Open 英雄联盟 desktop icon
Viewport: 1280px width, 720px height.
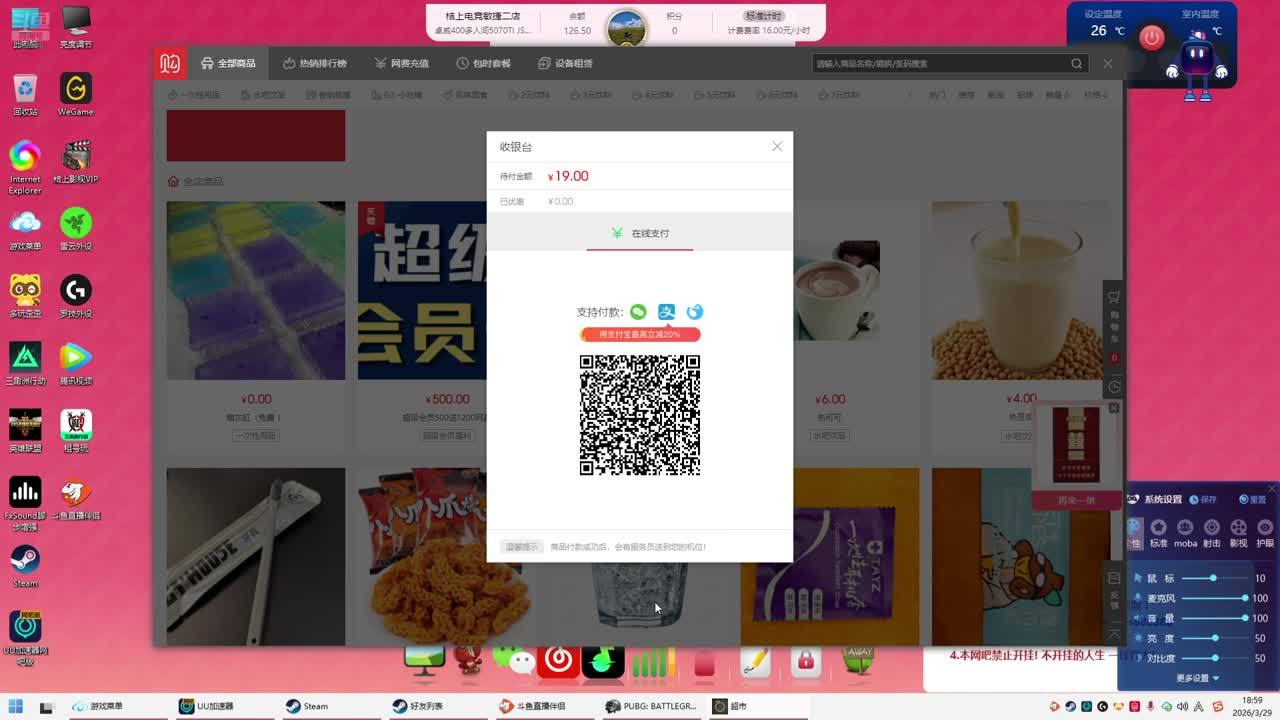pyautogui.click(x=25, y=431)
